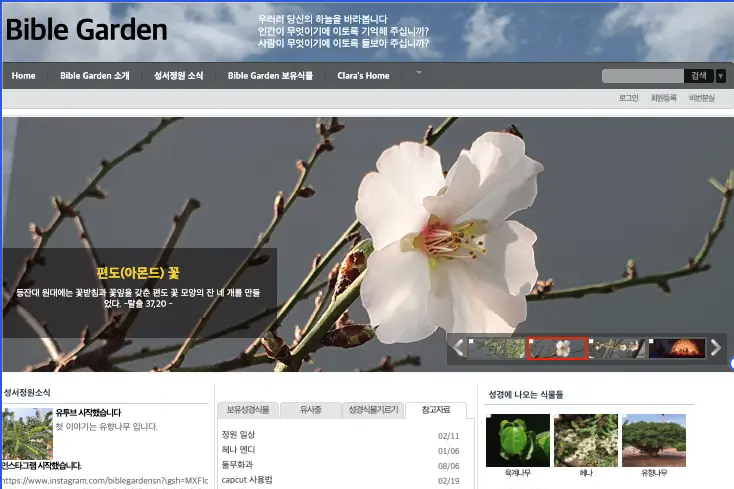The height and width of the screenshot is (489, 734).
Task: Open the 헤나 plant thumbnail
Action: (x=586, y=441)
